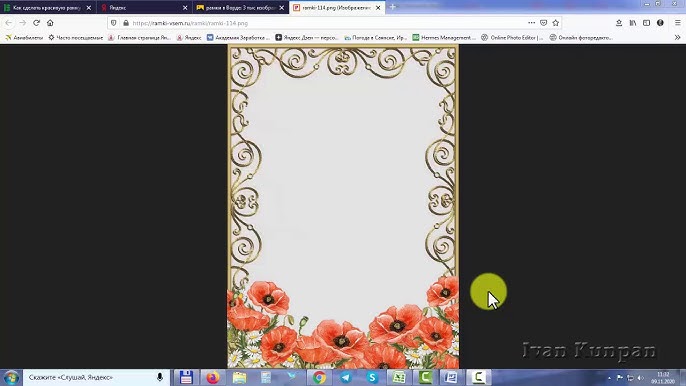Open the Online Photo Editor bookmark
The height and width of the screenshot is (386, 686).
[512, 38]
